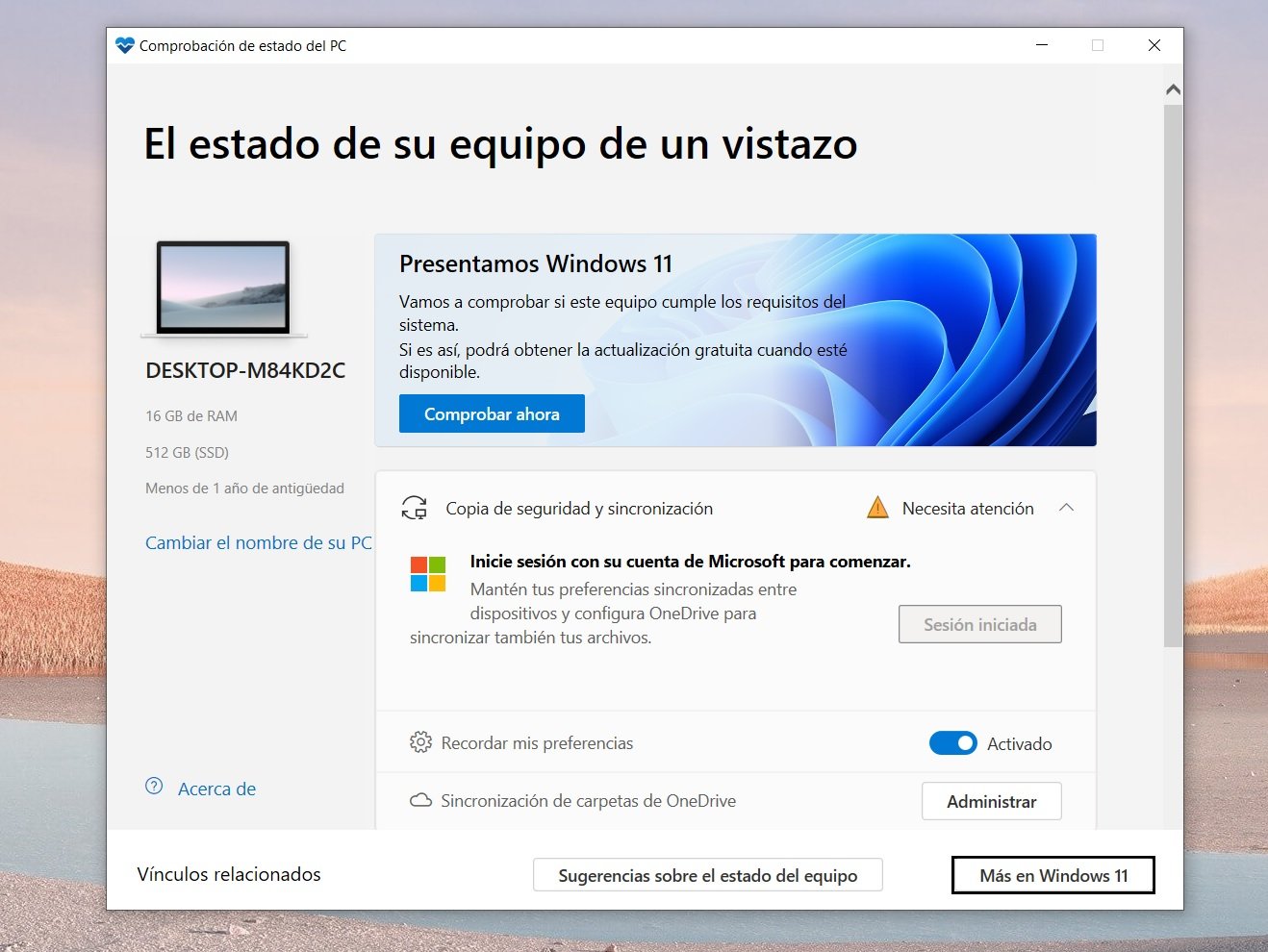1268x952 pixels.
Task: Click the Activado toggle label
Action: click(x=1020, y=743)
